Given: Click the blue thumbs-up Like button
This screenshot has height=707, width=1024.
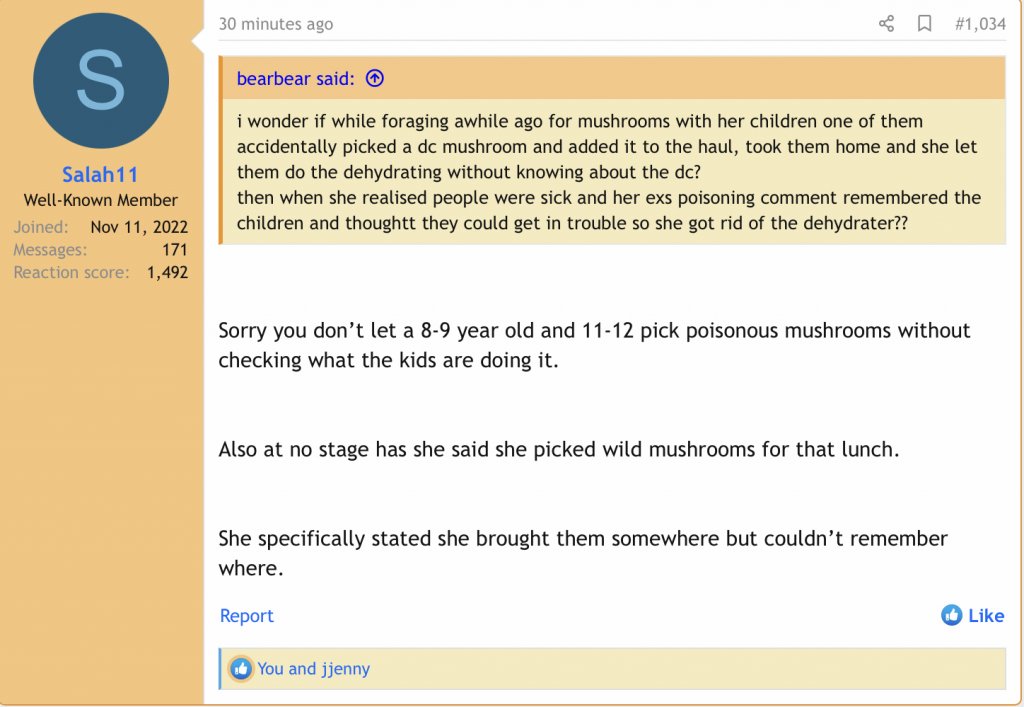Looking at the screenshot, I should pyautogui.click(x=972, y=616).
